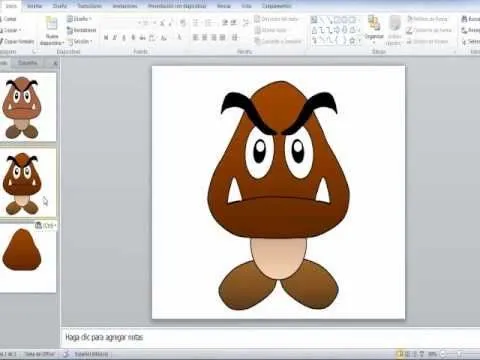Toggle align text right

click(214, 37)
